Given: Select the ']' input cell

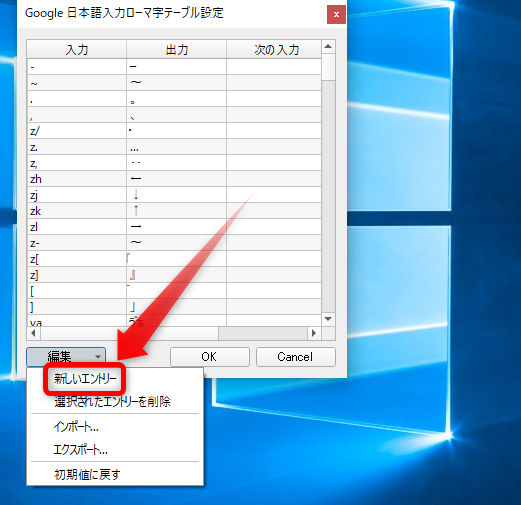Looking at the screenshot, I should [x=77, y=307].
